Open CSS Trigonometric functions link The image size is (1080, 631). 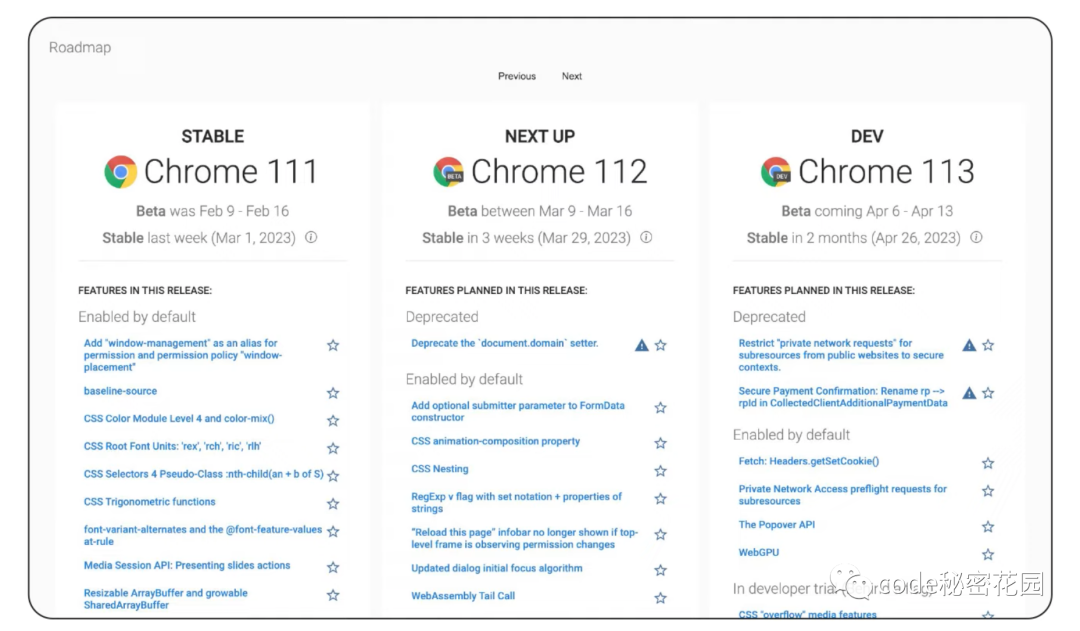[149, 501]
